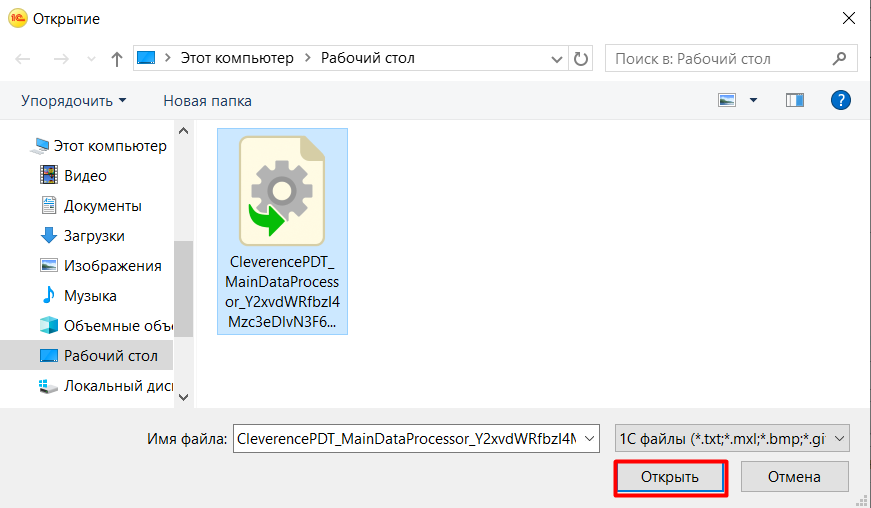This screenshot has height=508, width=871.
Task: Go up one folder level
Action: click(x=116, y=59)
